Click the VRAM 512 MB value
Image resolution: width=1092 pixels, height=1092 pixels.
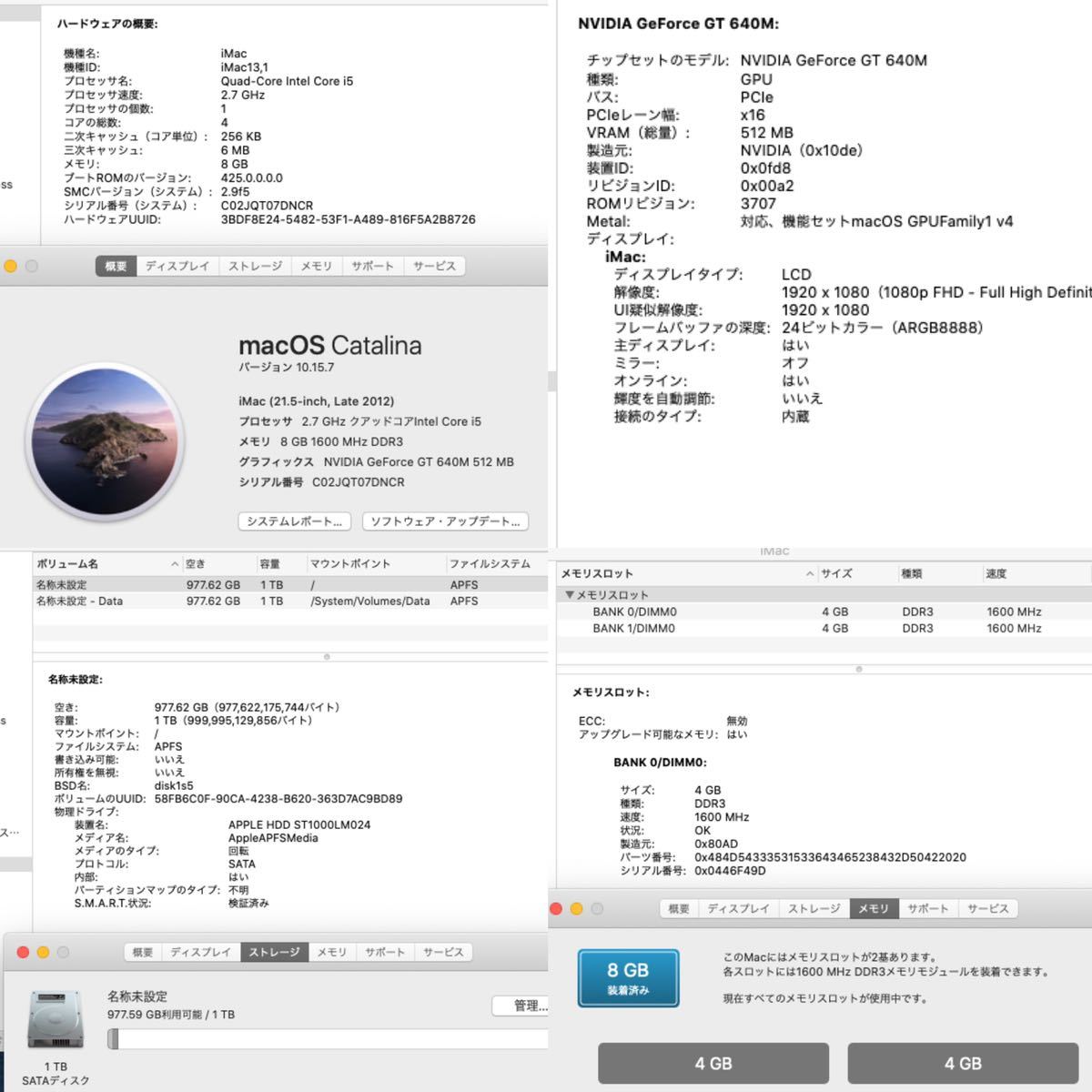point(767,133)
